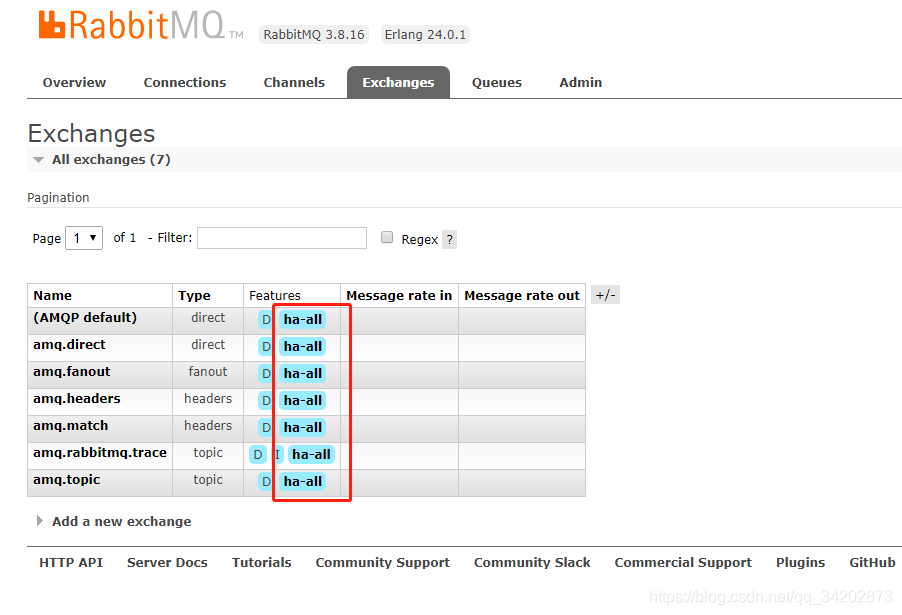Click ha-all policy for amq.direct
This screenshot has height=615, width=902.
point(303,346)
